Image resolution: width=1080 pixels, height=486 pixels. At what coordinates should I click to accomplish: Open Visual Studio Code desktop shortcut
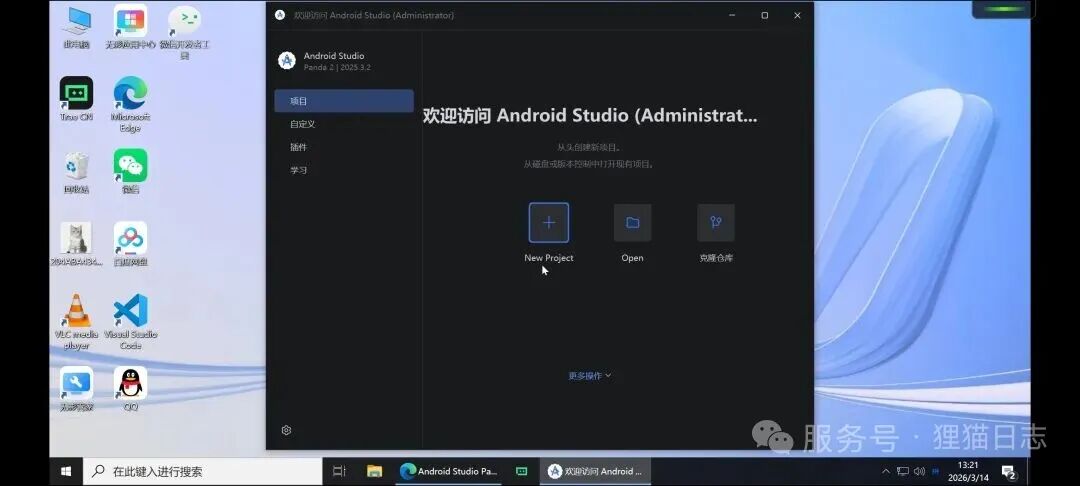click(x=130, y=321)
